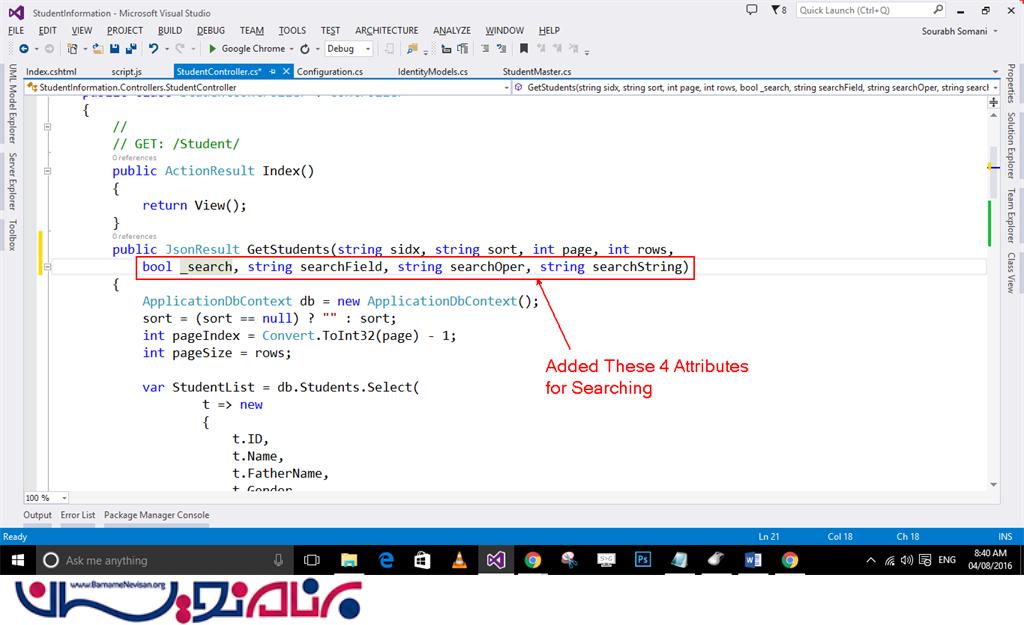Open Solution Explorer side panel
Screen dimensions: 1024x625
pyautogui.click(x=1011, y=147)
